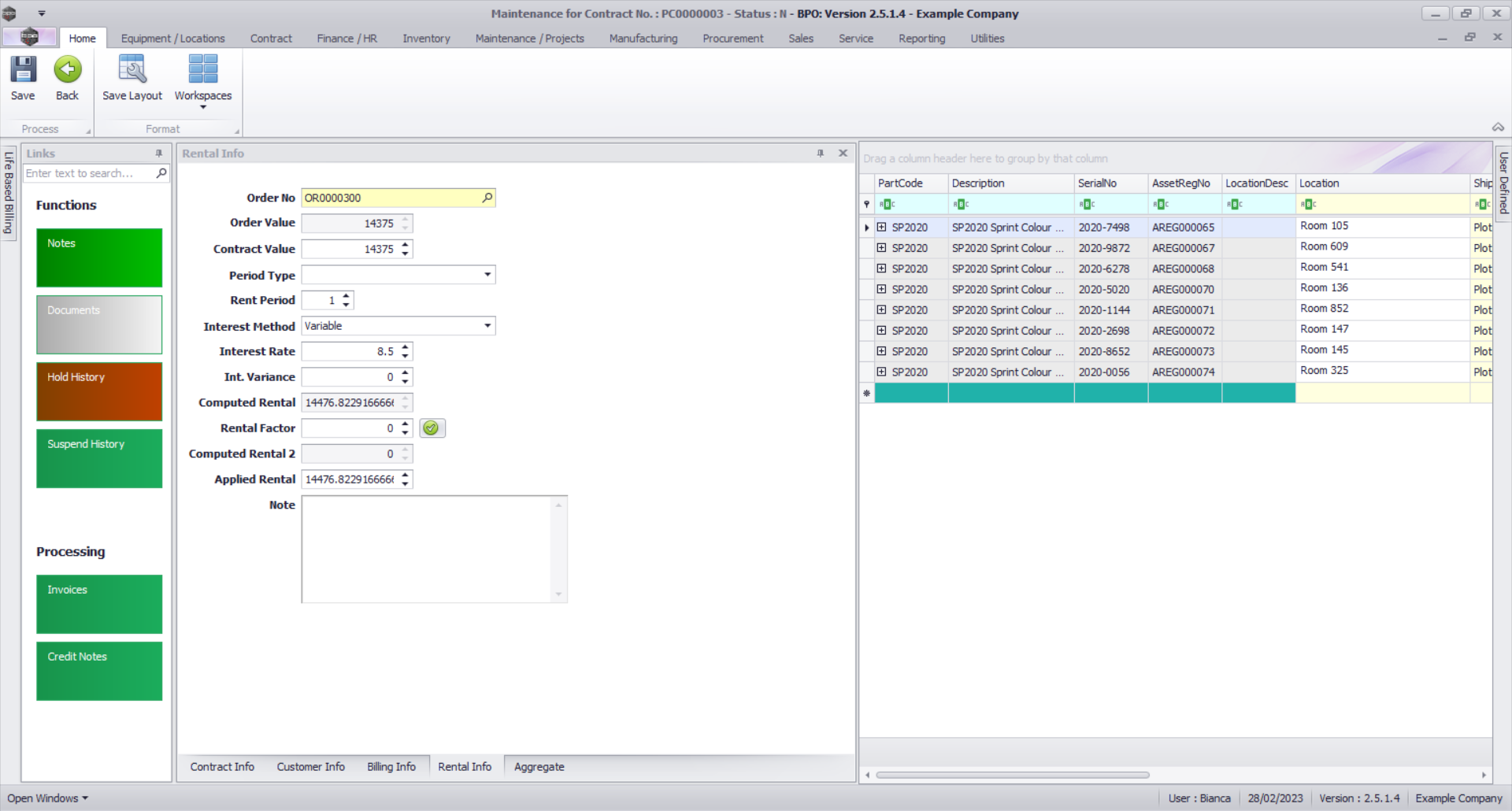Expand the row with serial 2020-7498

point(882,228)
